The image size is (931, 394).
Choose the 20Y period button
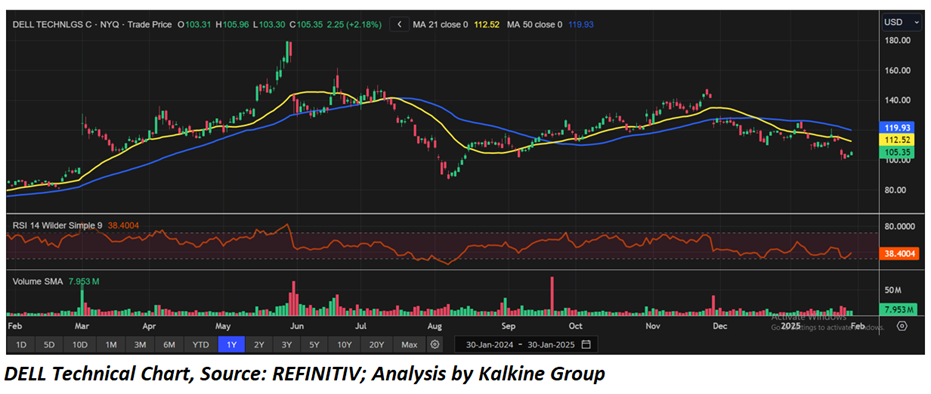[x=377, y=345]
